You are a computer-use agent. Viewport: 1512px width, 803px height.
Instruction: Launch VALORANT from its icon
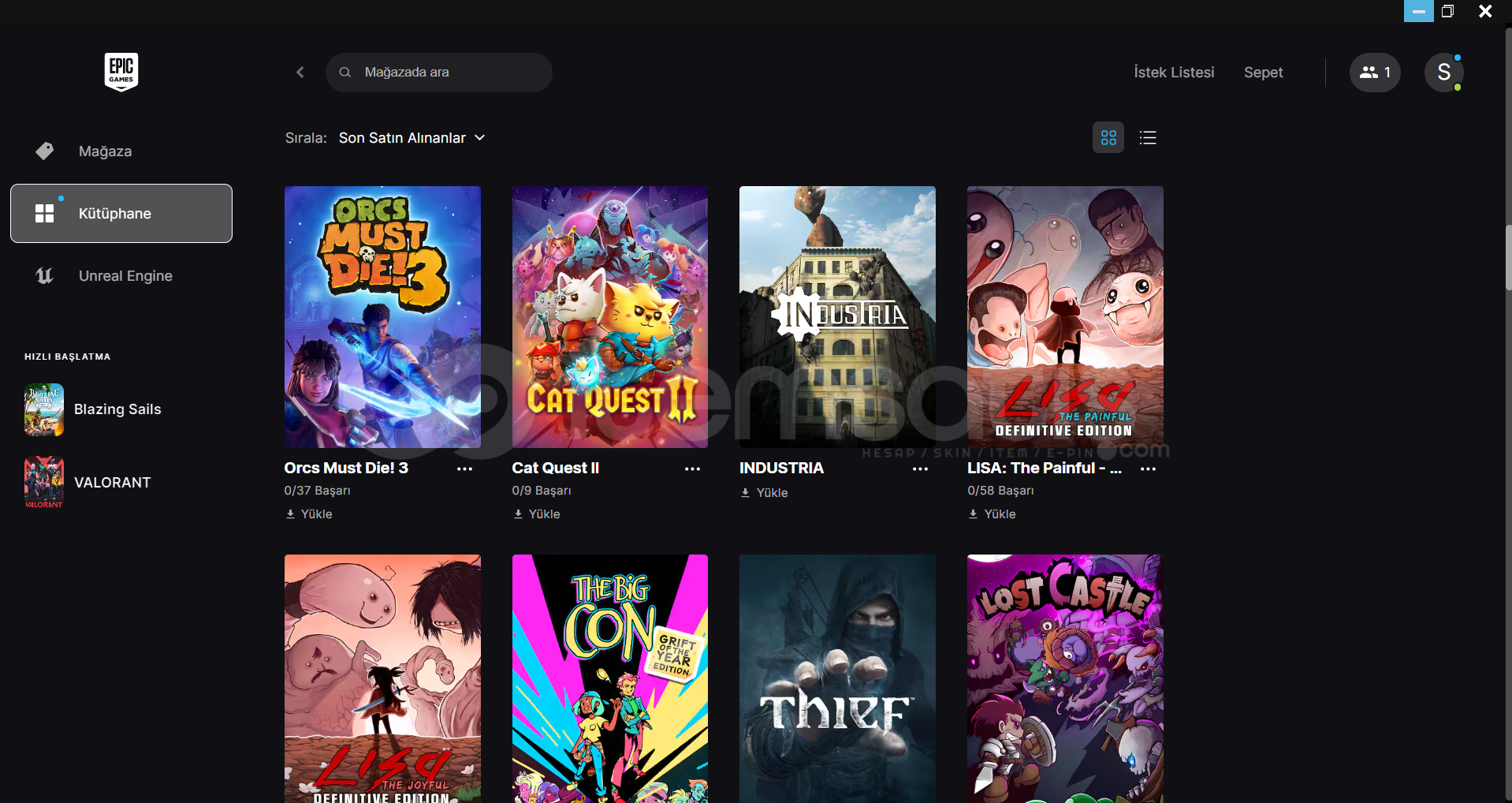44,483
